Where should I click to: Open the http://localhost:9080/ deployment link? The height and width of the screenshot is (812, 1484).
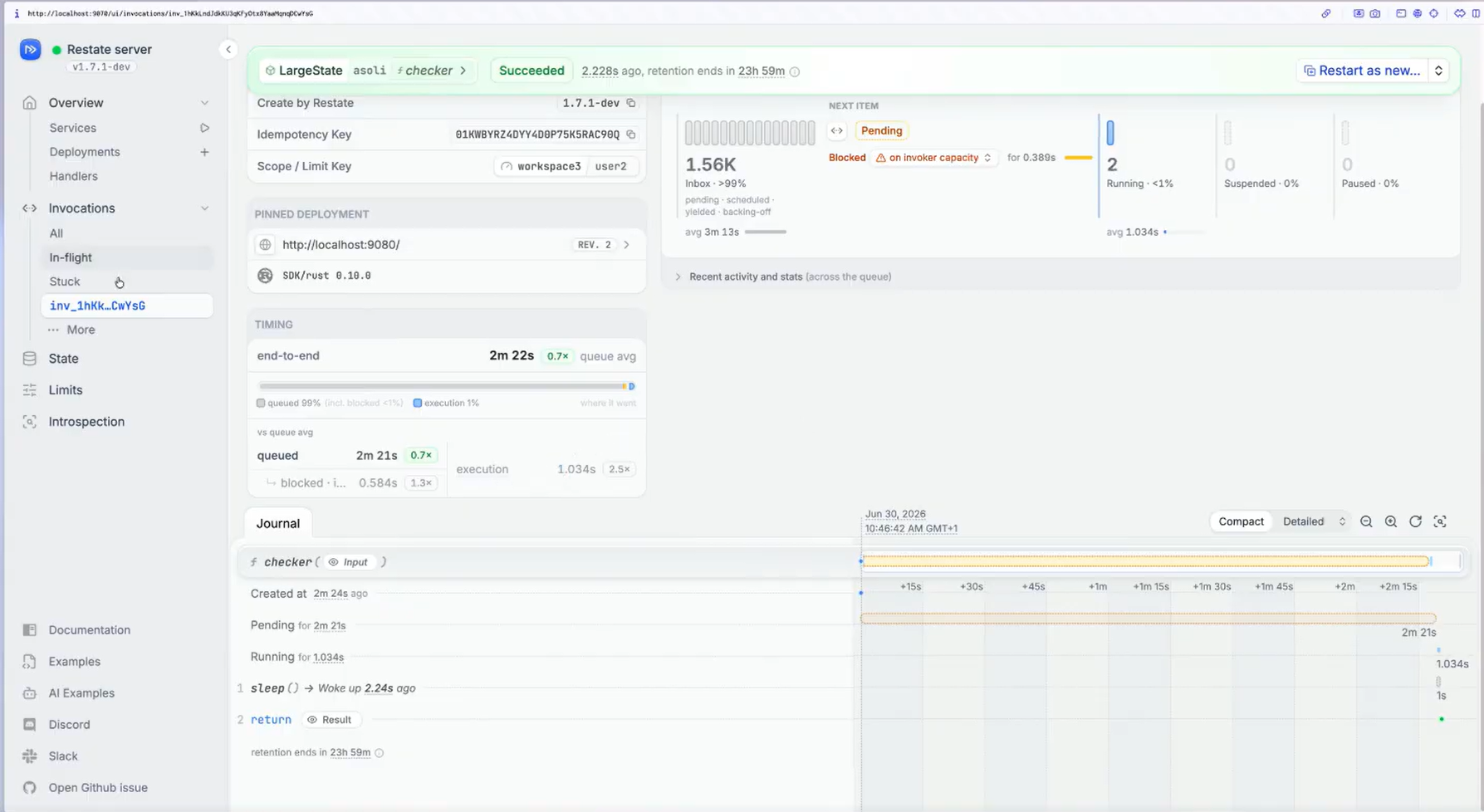pyautogui.click(x=341, y=245)
